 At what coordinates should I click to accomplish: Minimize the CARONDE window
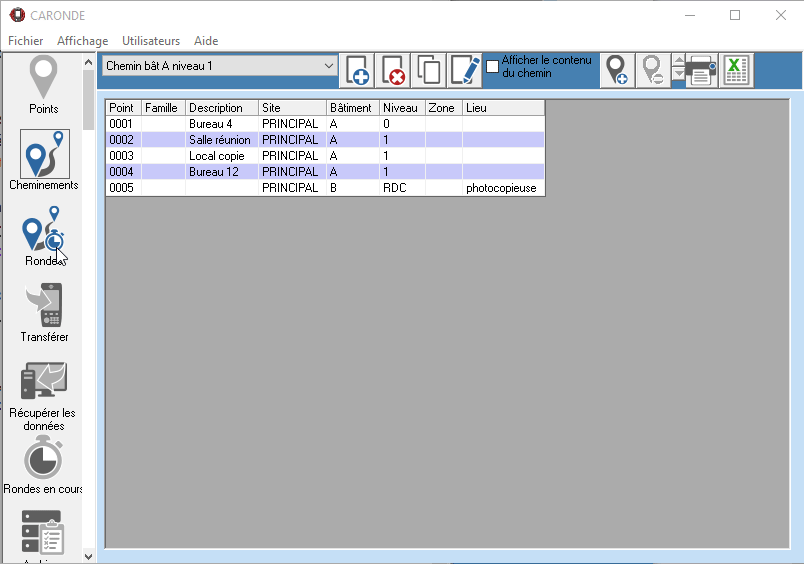690,15
